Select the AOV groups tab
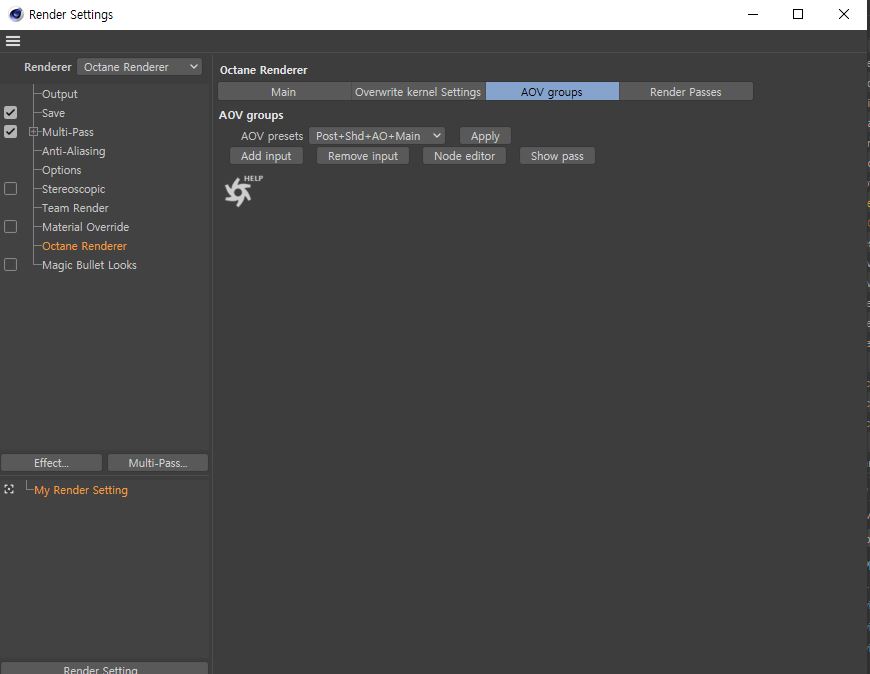 (552, 92)
